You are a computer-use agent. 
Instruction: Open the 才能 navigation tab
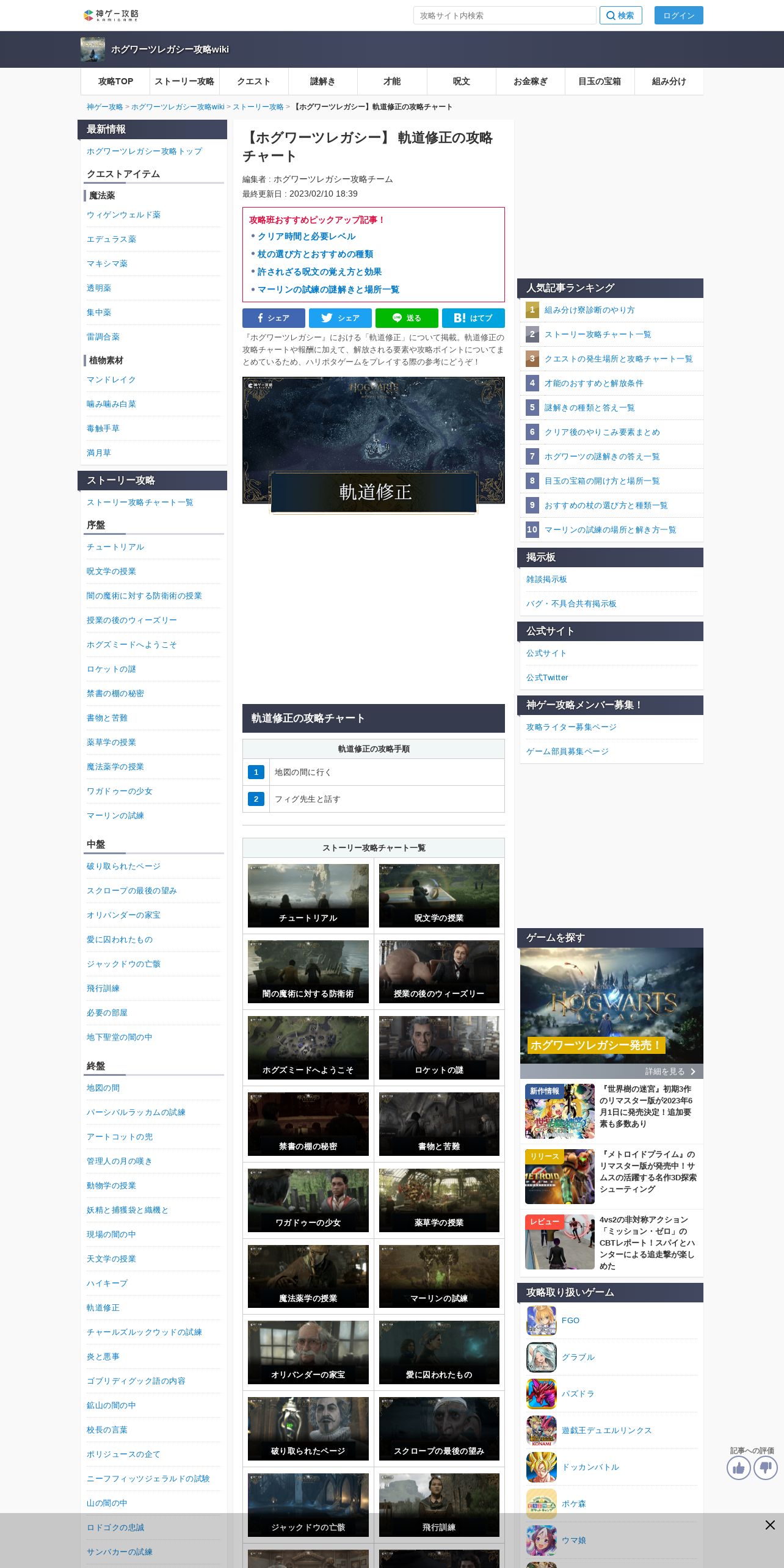tap(392, 81)
